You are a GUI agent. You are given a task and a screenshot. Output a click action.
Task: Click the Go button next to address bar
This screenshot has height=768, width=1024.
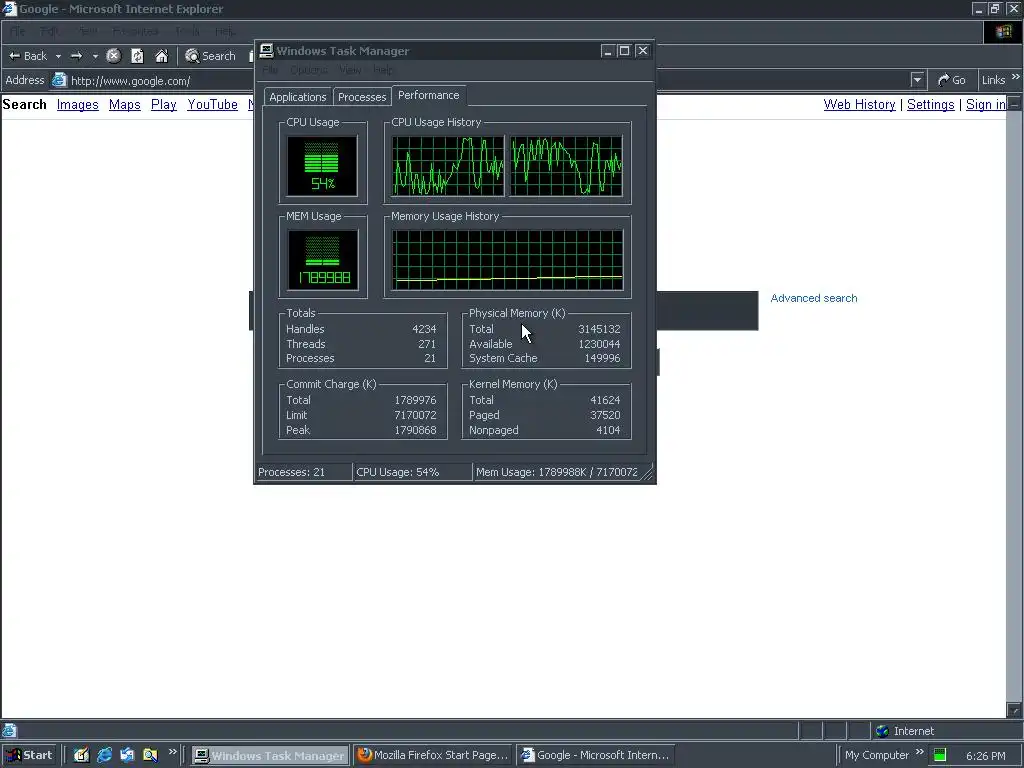pyautogui.click(x=952, y=80)
